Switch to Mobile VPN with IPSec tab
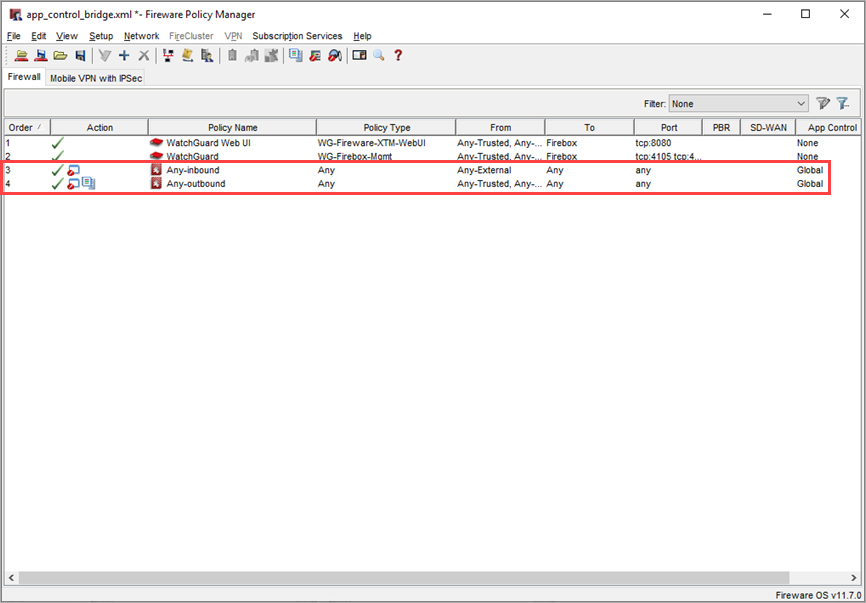The image size is (866, 603). [96, 78]
